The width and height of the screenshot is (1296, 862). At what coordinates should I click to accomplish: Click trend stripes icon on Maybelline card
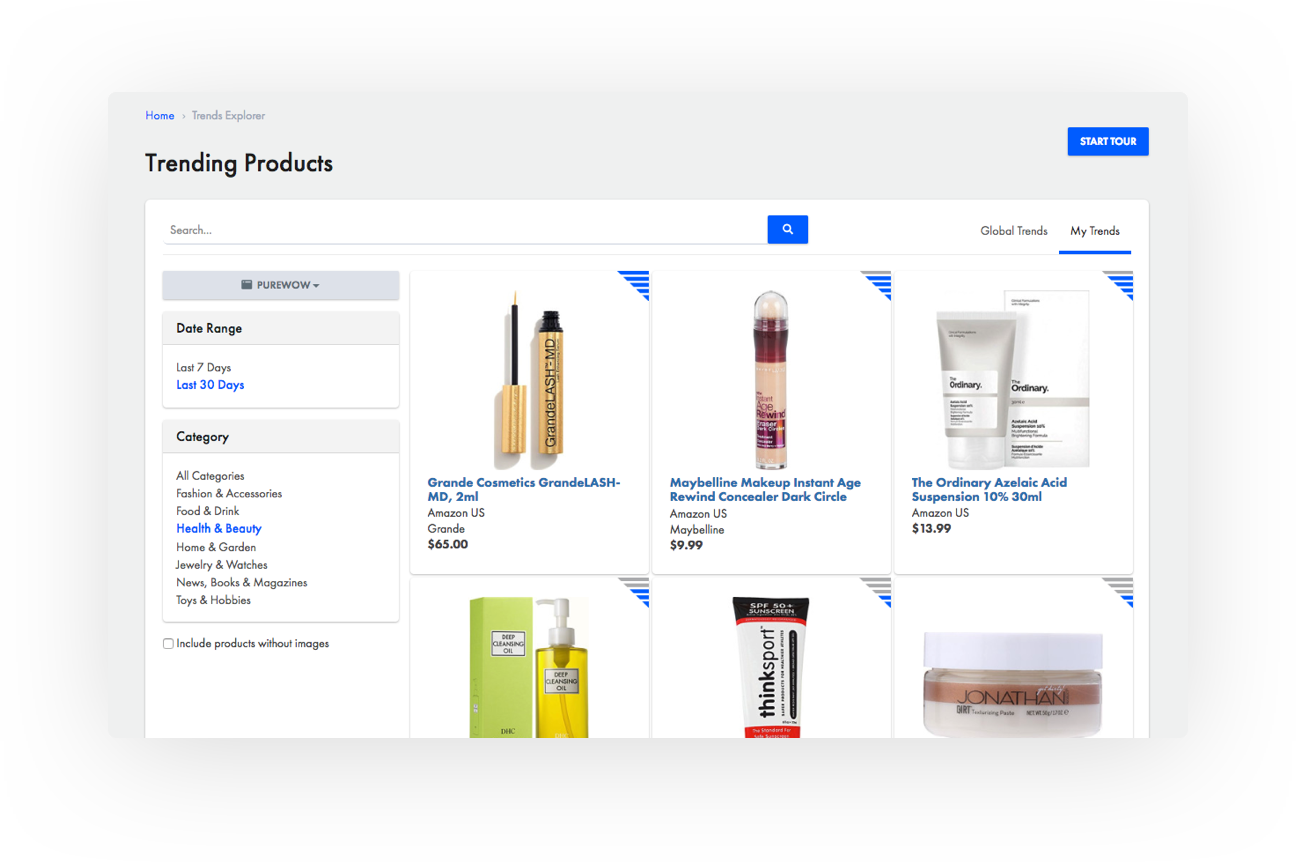coord(877,285)
